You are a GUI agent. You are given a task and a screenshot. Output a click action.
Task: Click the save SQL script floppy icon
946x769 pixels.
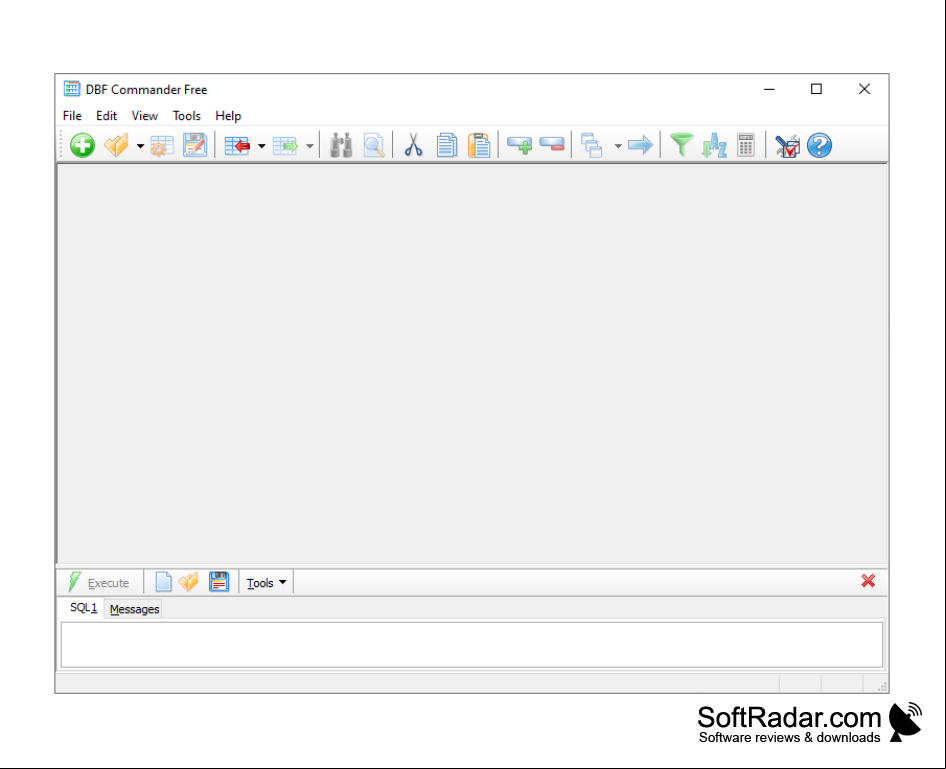coord(219,582)
